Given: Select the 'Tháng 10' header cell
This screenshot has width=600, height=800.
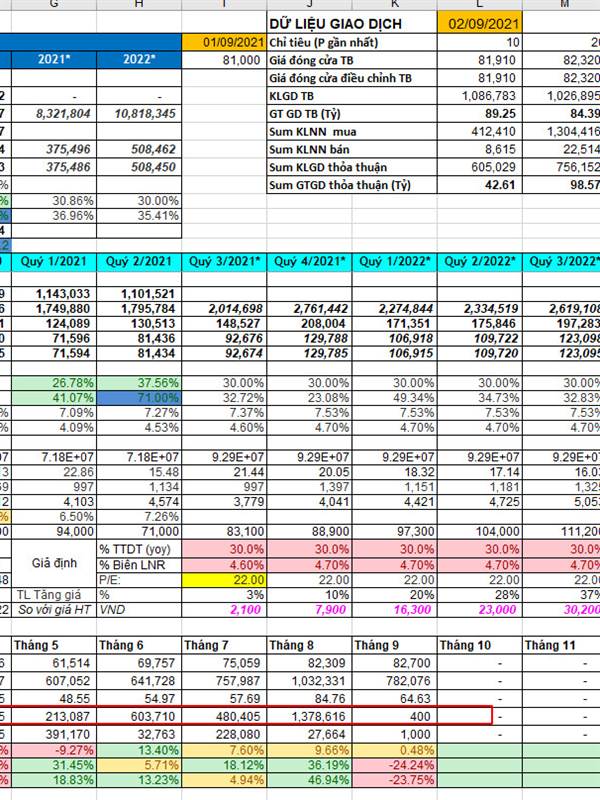Looking at the screenshot, I should tap(480, 645).
